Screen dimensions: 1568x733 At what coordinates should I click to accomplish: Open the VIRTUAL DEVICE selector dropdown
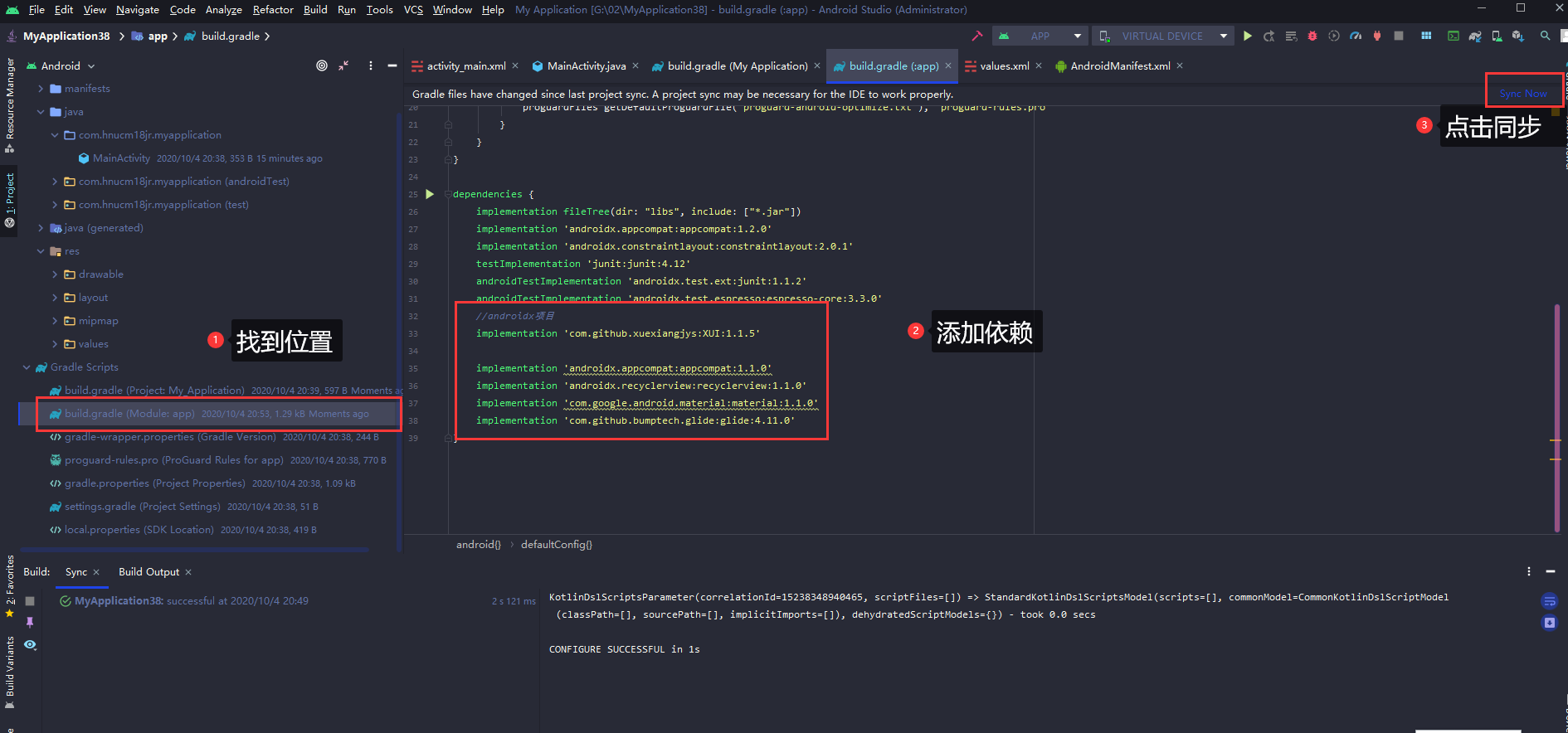point(1161,36)
